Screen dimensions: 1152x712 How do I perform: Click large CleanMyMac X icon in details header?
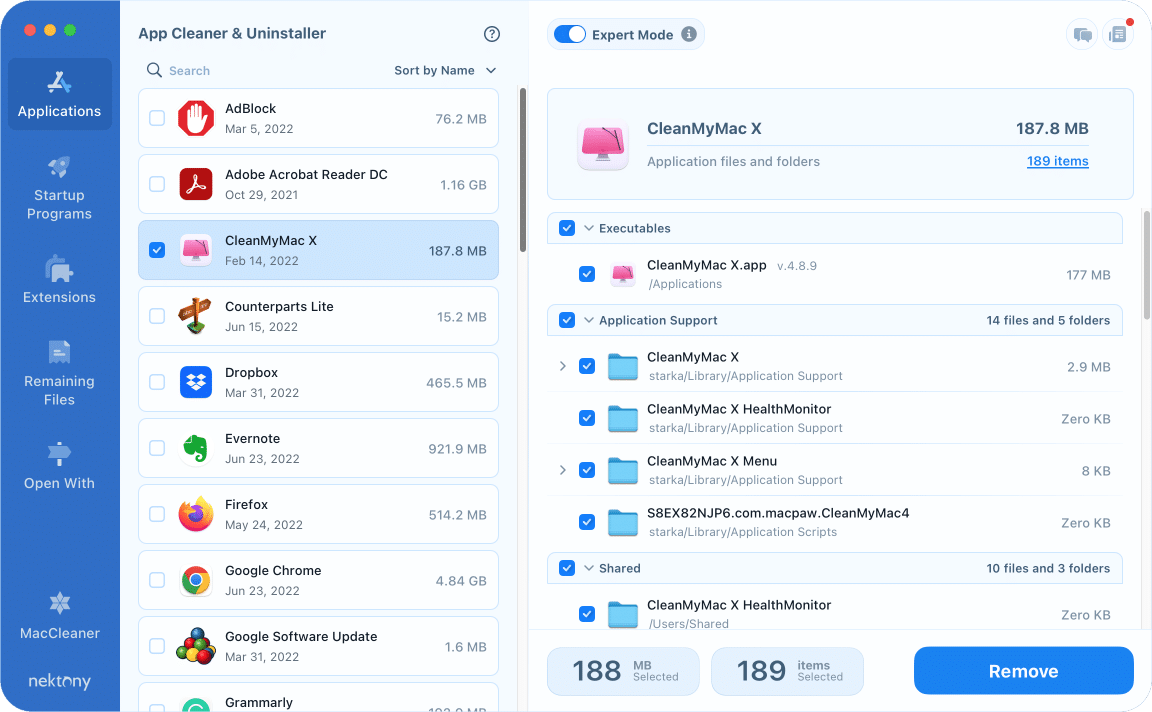pos(603,145)
